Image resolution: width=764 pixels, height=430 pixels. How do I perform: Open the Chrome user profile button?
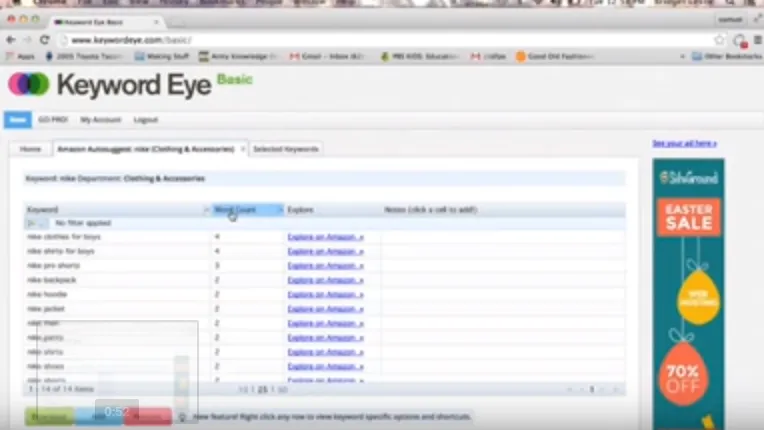point(730,19)
